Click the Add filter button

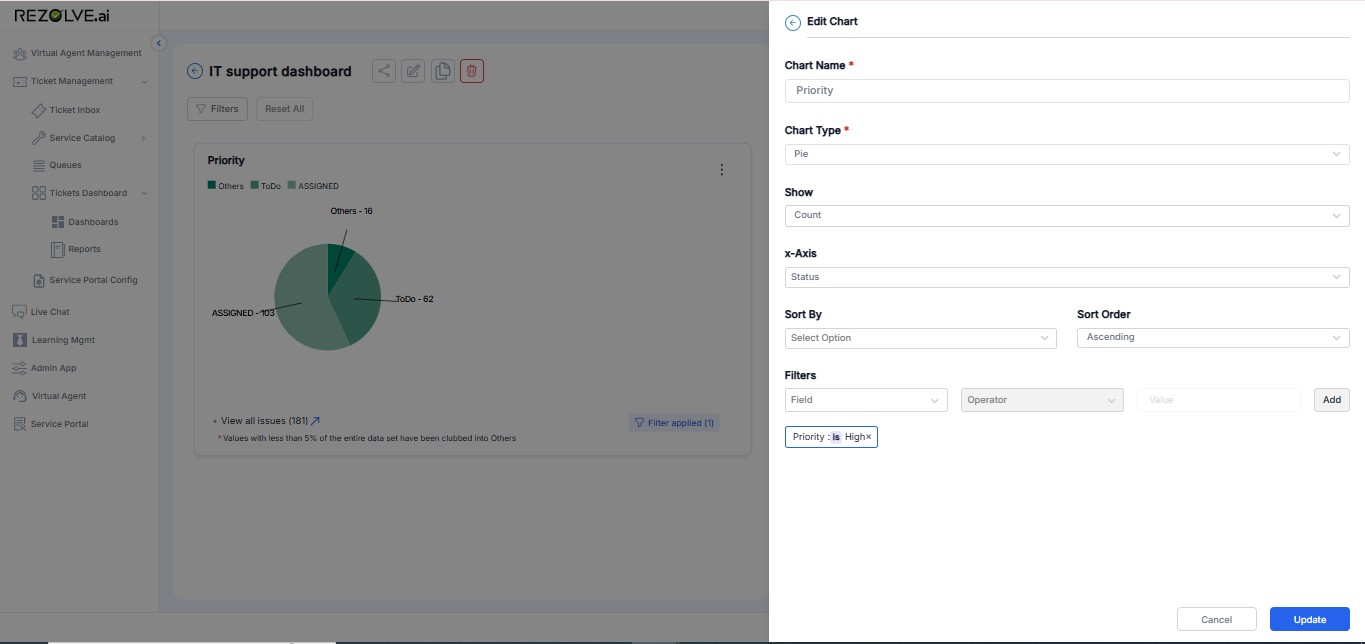[1332, 400]
